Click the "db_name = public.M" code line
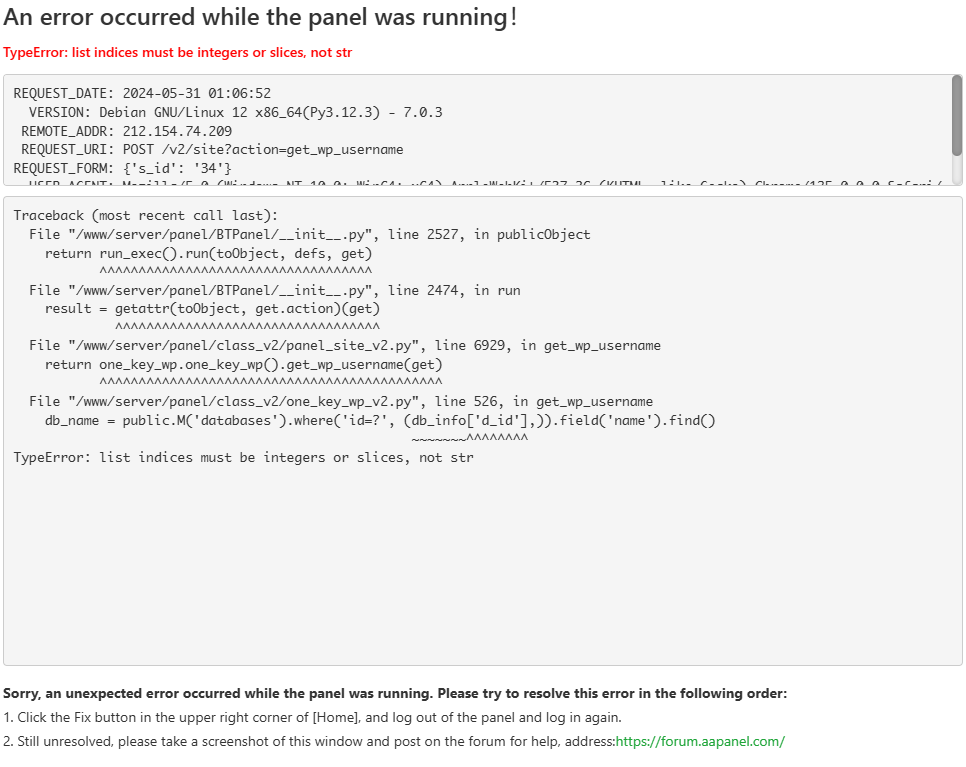 pyautogui.click(x=380, y=420)
